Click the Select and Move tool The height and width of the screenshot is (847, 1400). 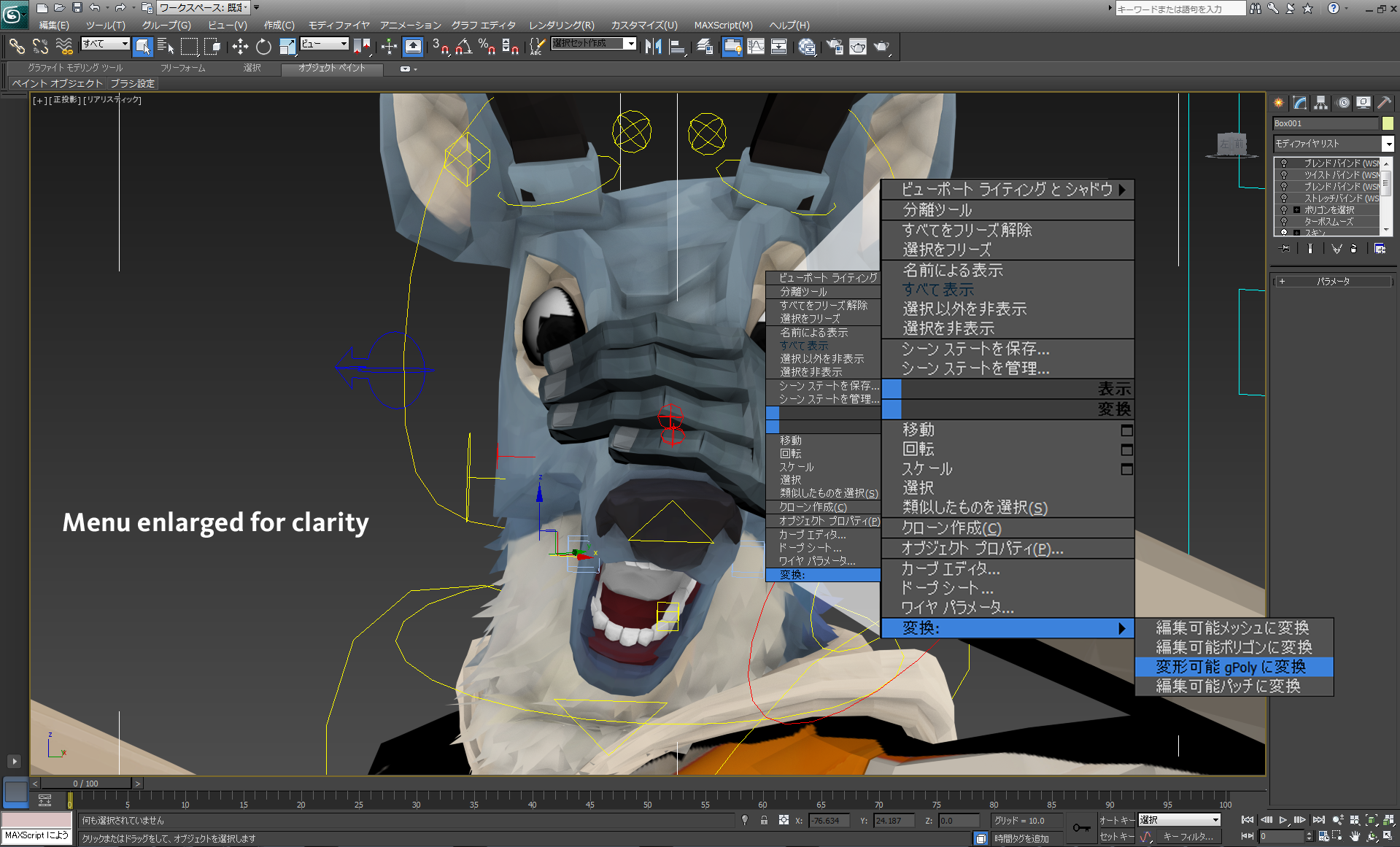pyautogui.click(x=240, y=47)
